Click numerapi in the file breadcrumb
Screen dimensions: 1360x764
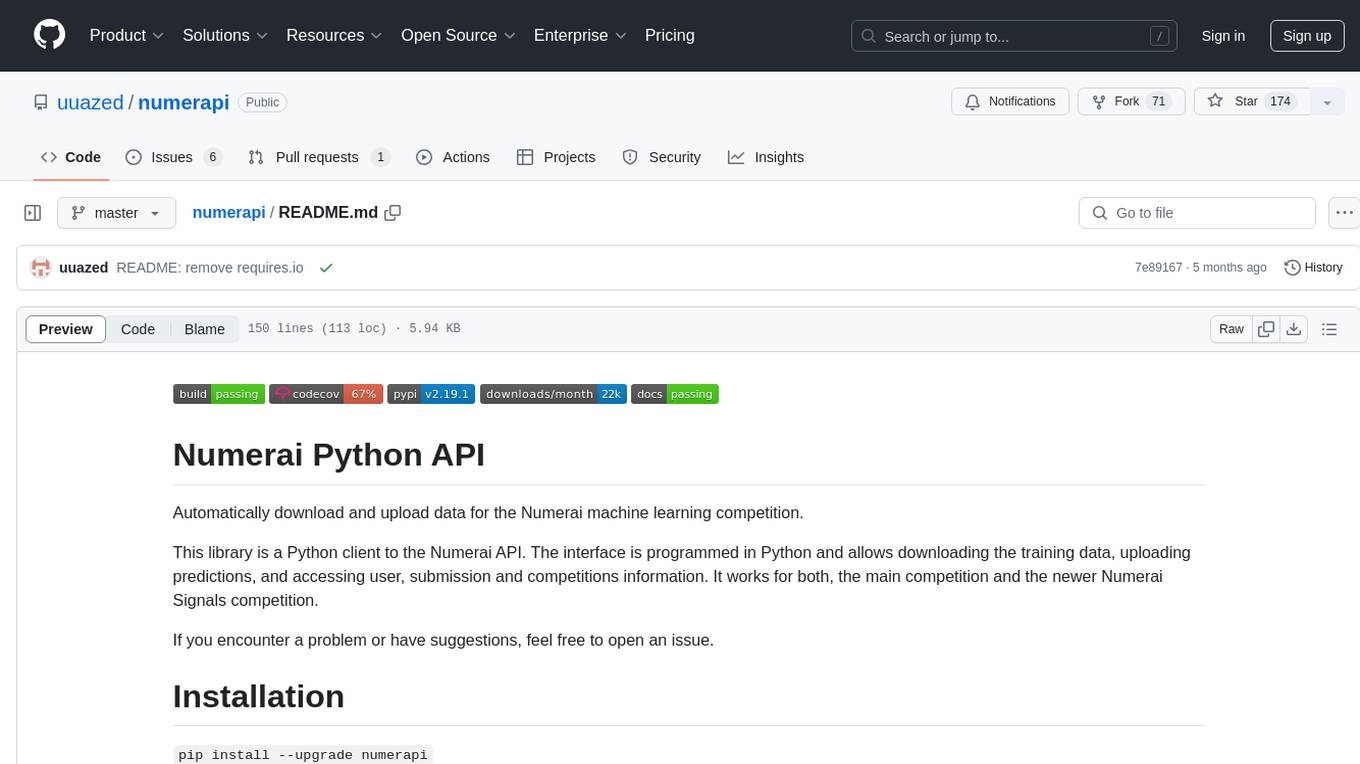pos(229,213)
